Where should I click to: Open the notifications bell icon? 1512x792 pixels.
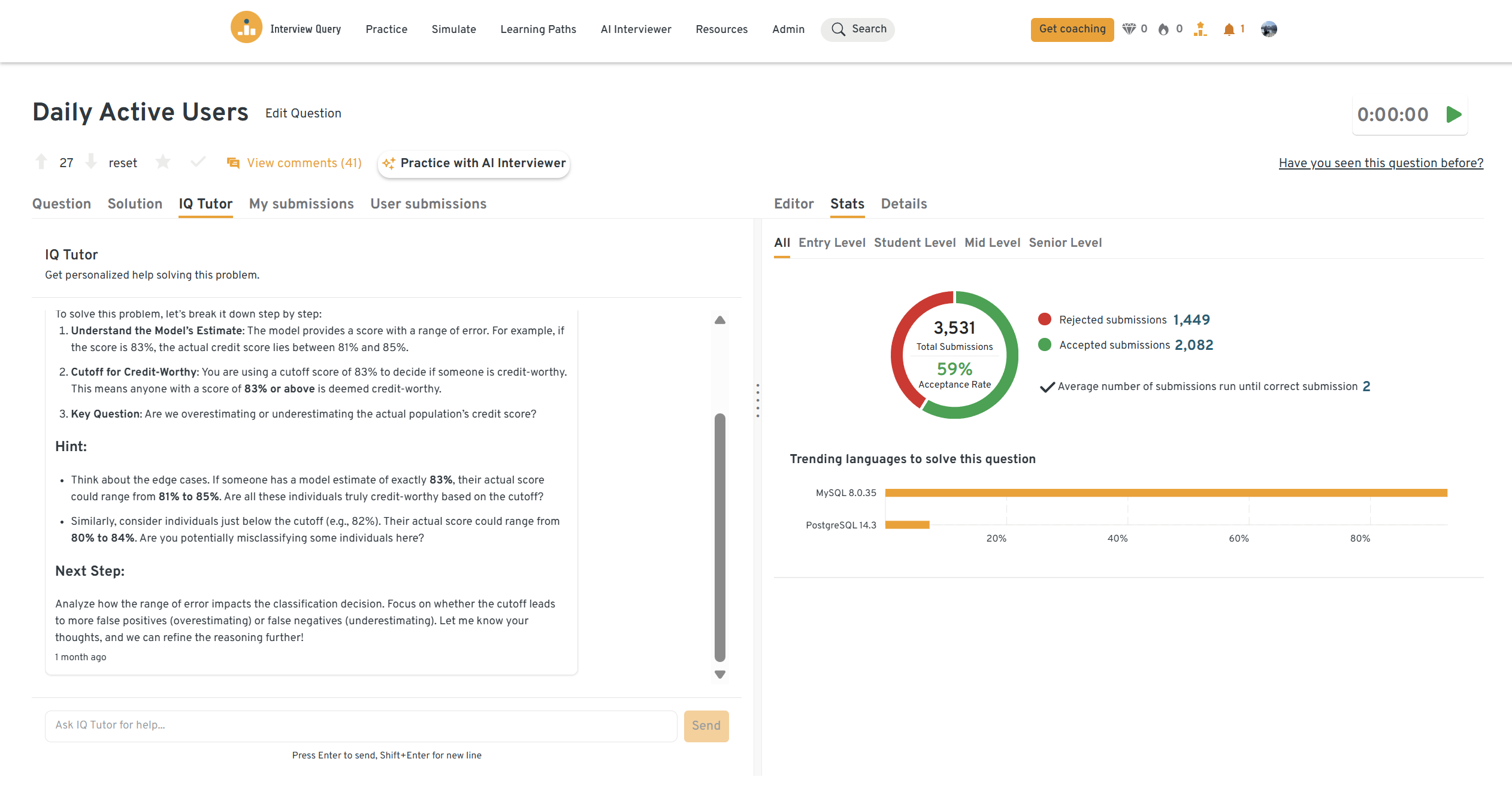[x=1229, y=29]
